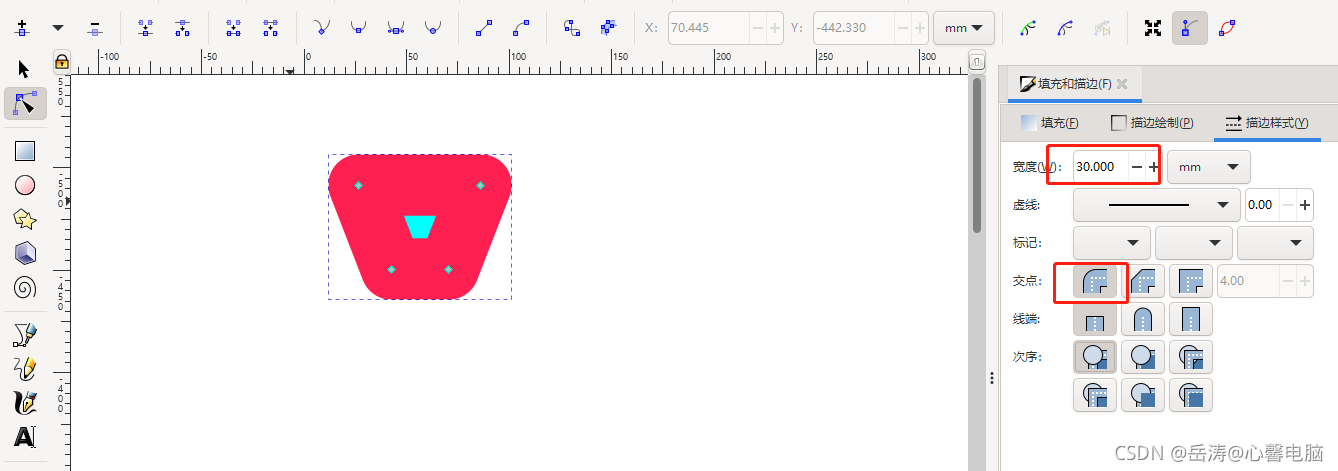Select fill, stroke, markers paint order
Screen dimensions: 1338x471
point(1094,356)
